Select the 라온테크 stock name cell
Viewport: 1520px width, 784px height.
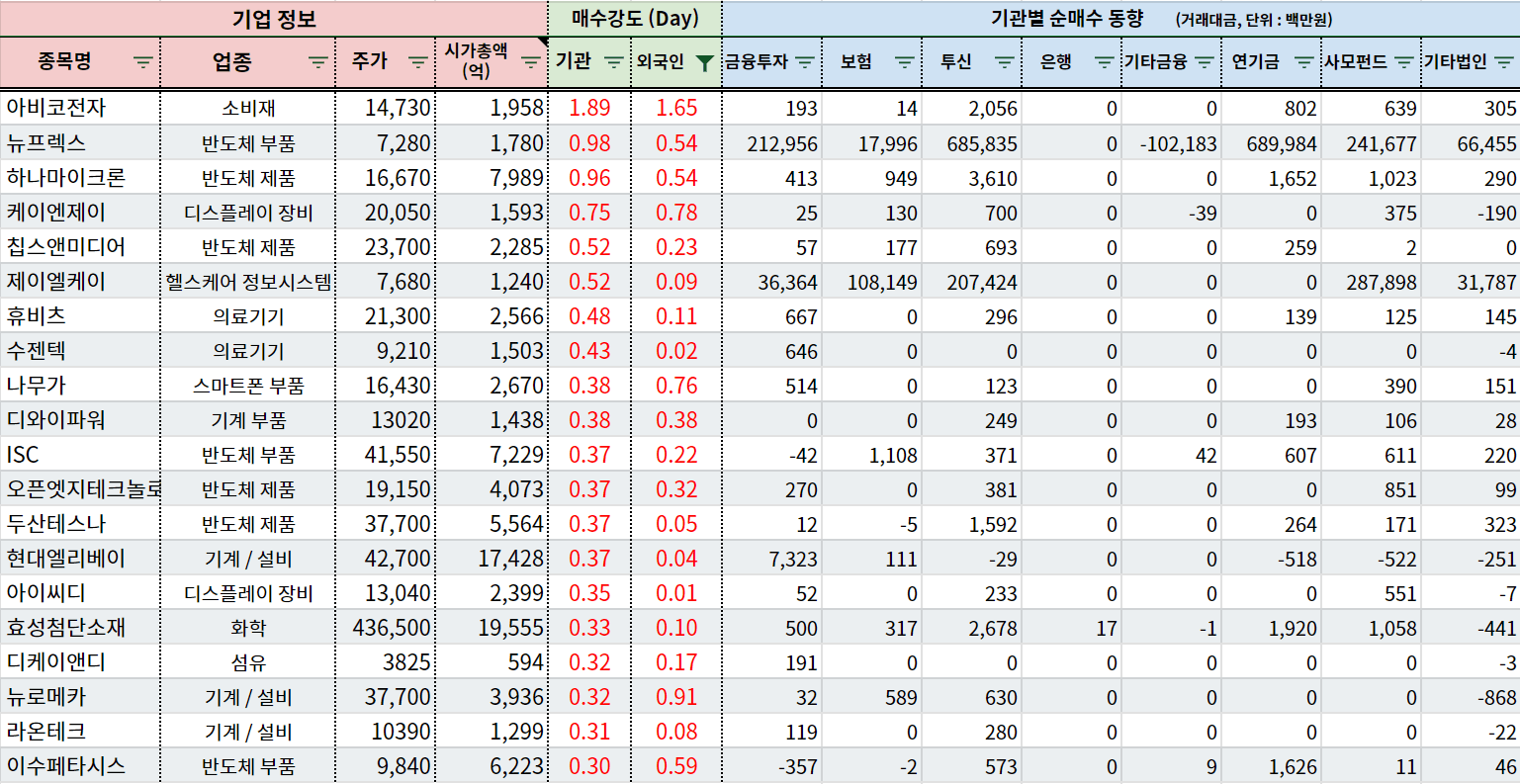(x=80, y=732)
